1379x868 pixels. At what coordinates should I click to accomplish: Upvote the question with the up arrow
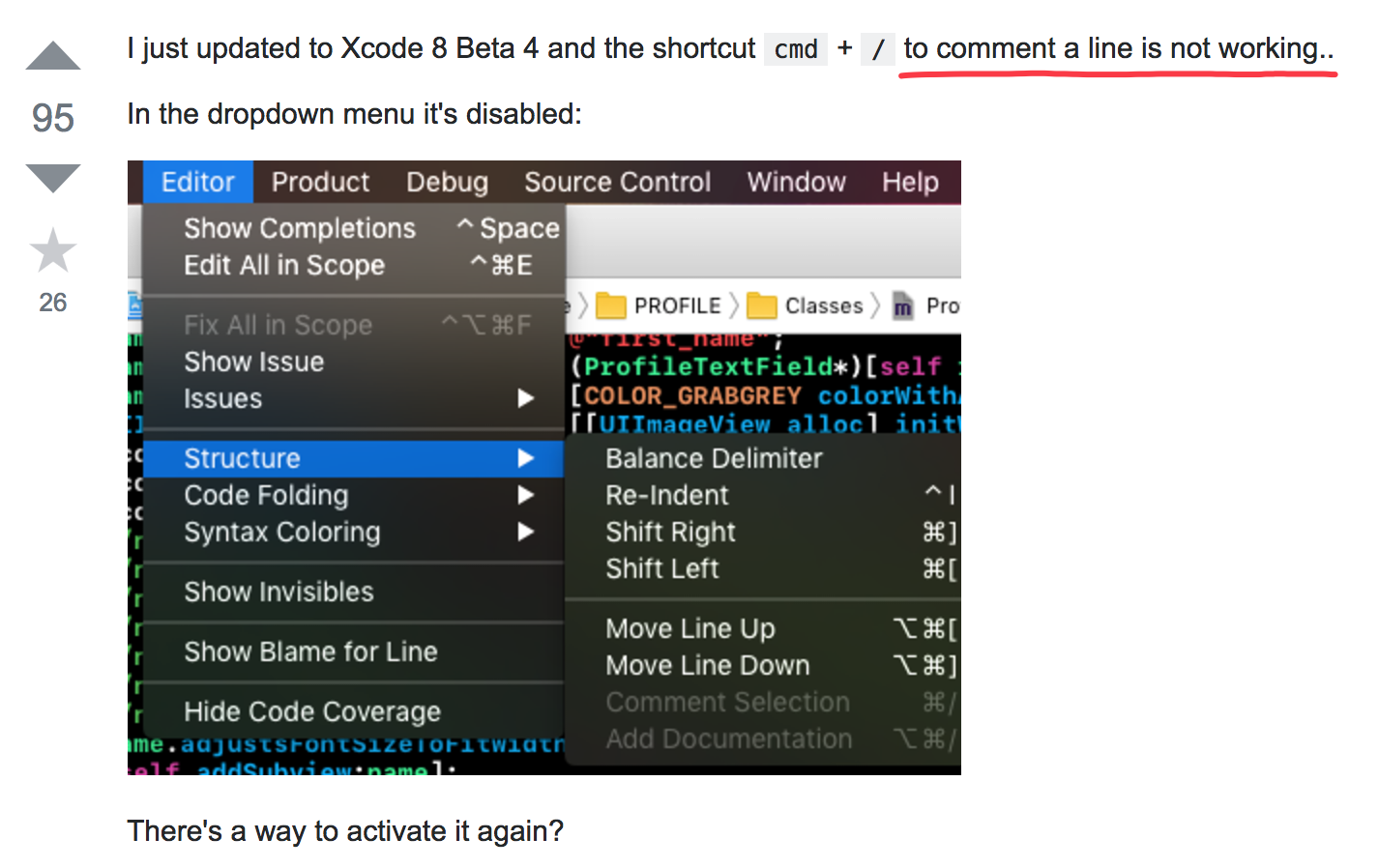tap(53, 56)
